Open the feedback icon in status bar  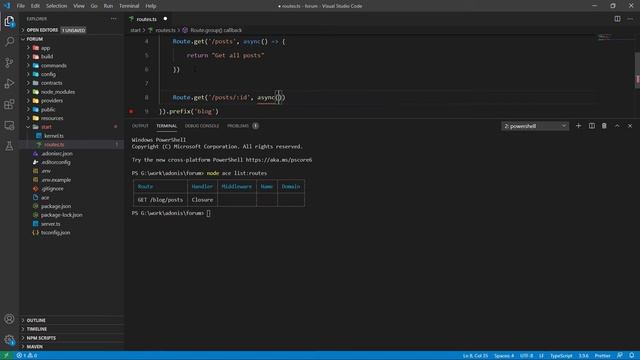(x=620, y=356)
